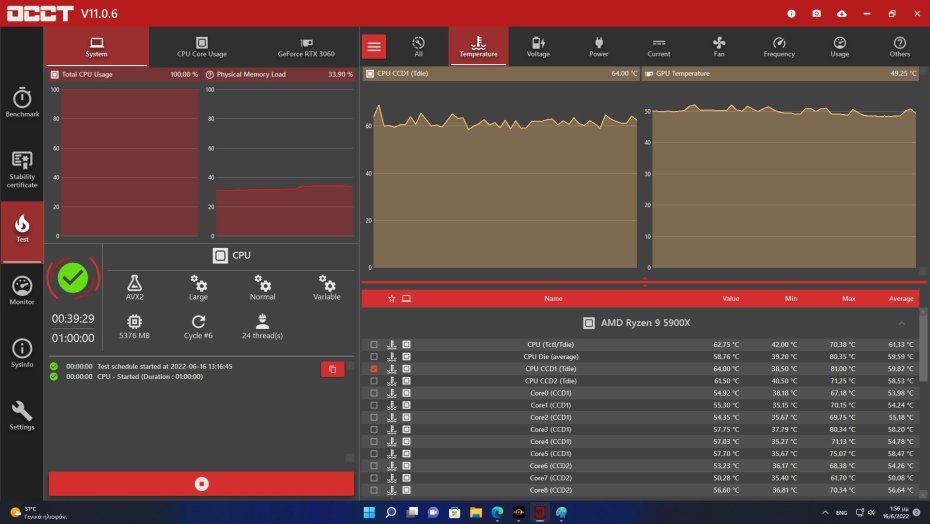Click the Large data set option
Viewport: 930px width, 524px height.
click(198, 287)
